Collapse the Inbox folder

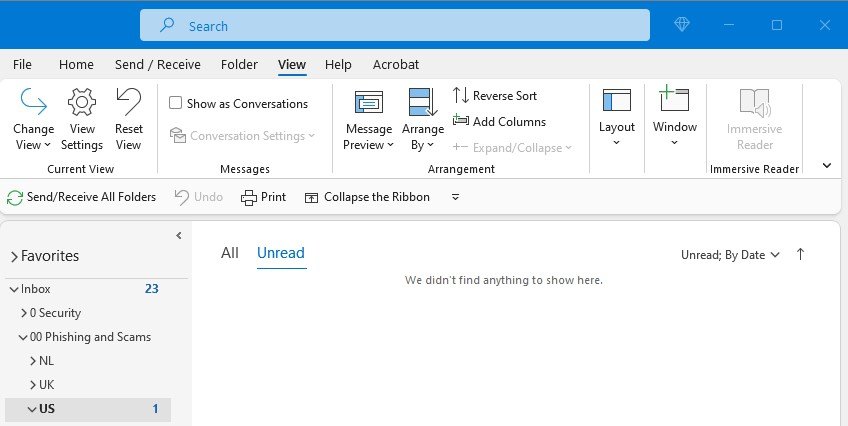(x=14, y=290)
